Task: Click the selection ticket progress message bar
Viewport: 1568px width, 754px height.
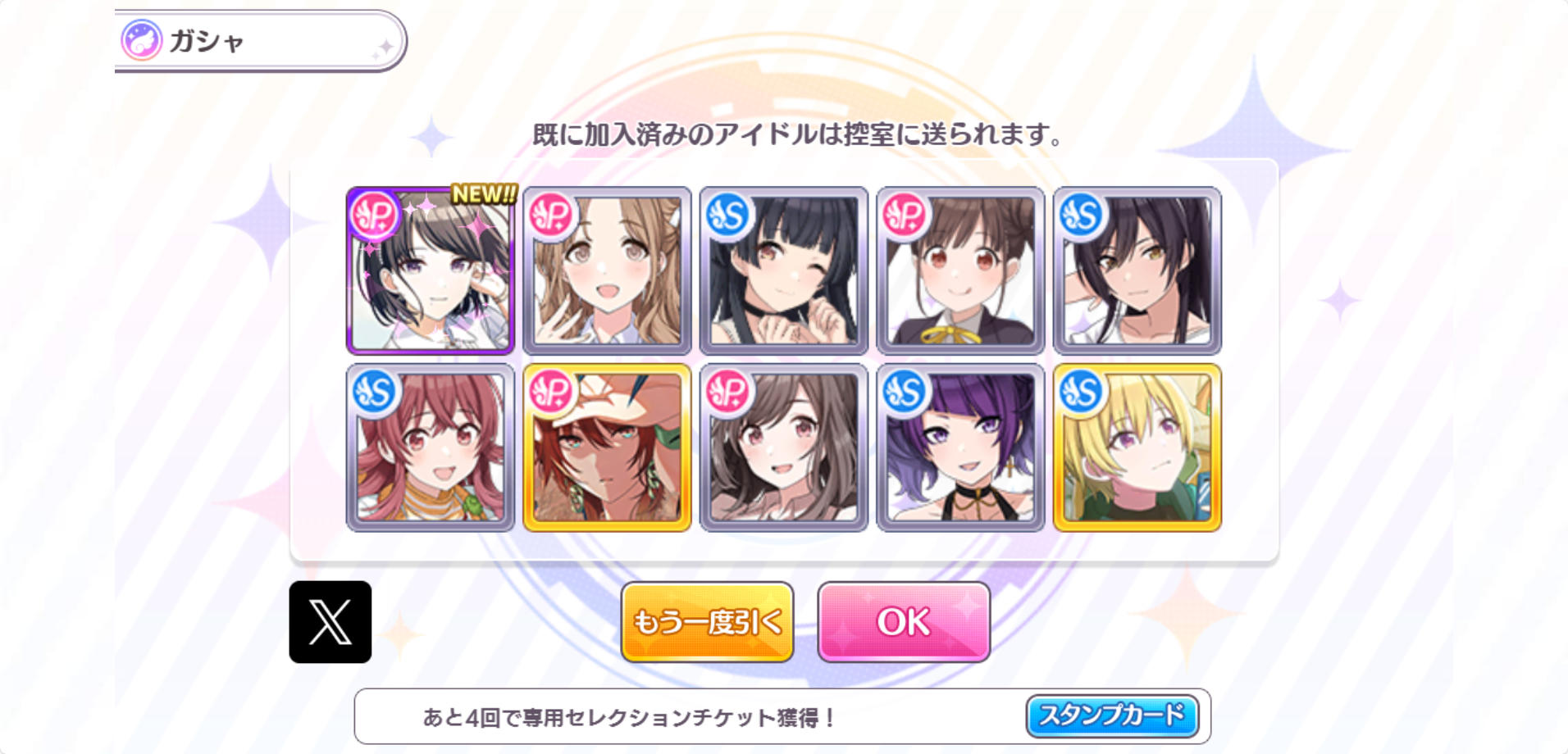Action: pos(782,717)
